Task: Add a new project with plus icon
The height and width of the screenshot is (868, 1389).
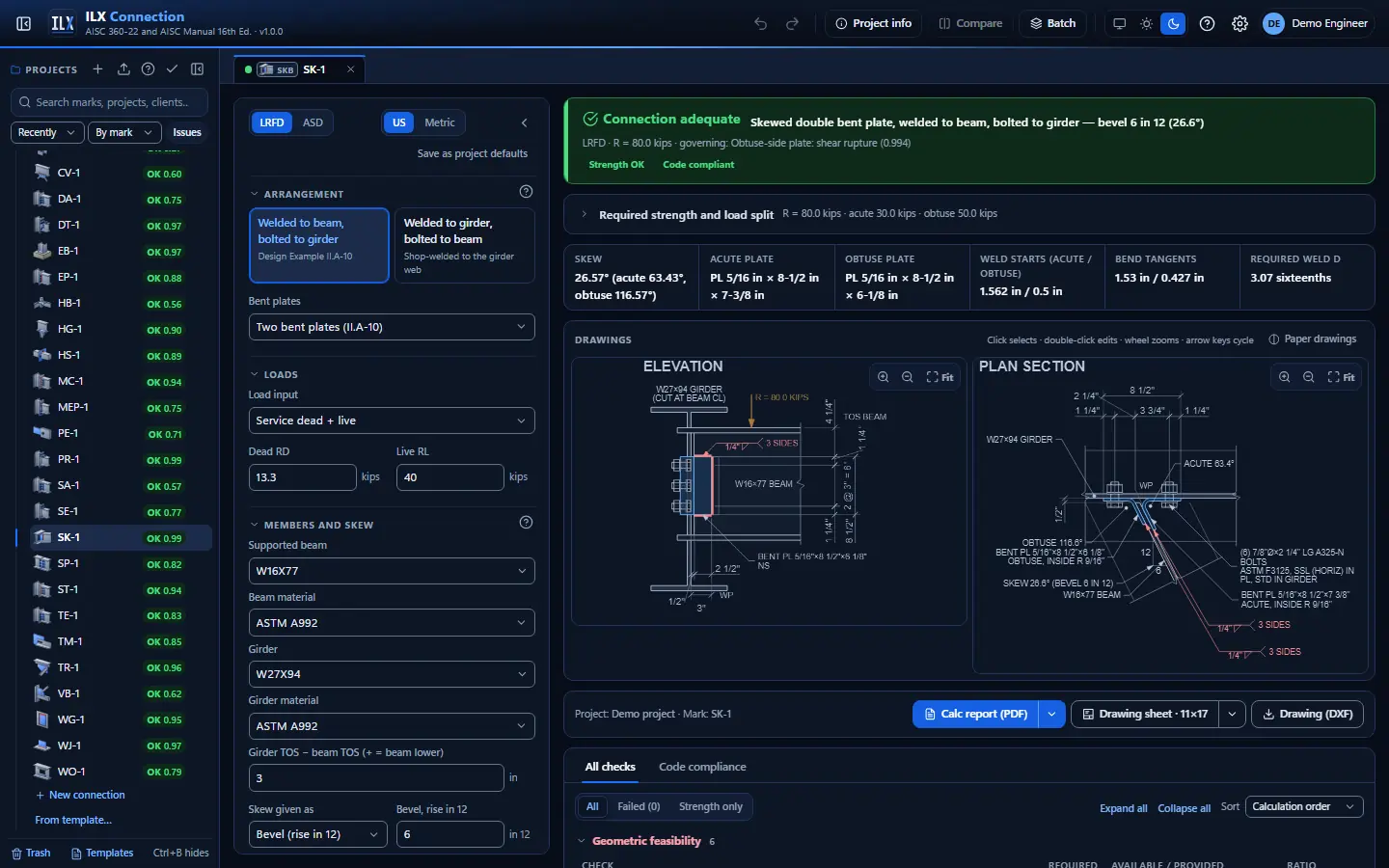Action: (97, 69)
